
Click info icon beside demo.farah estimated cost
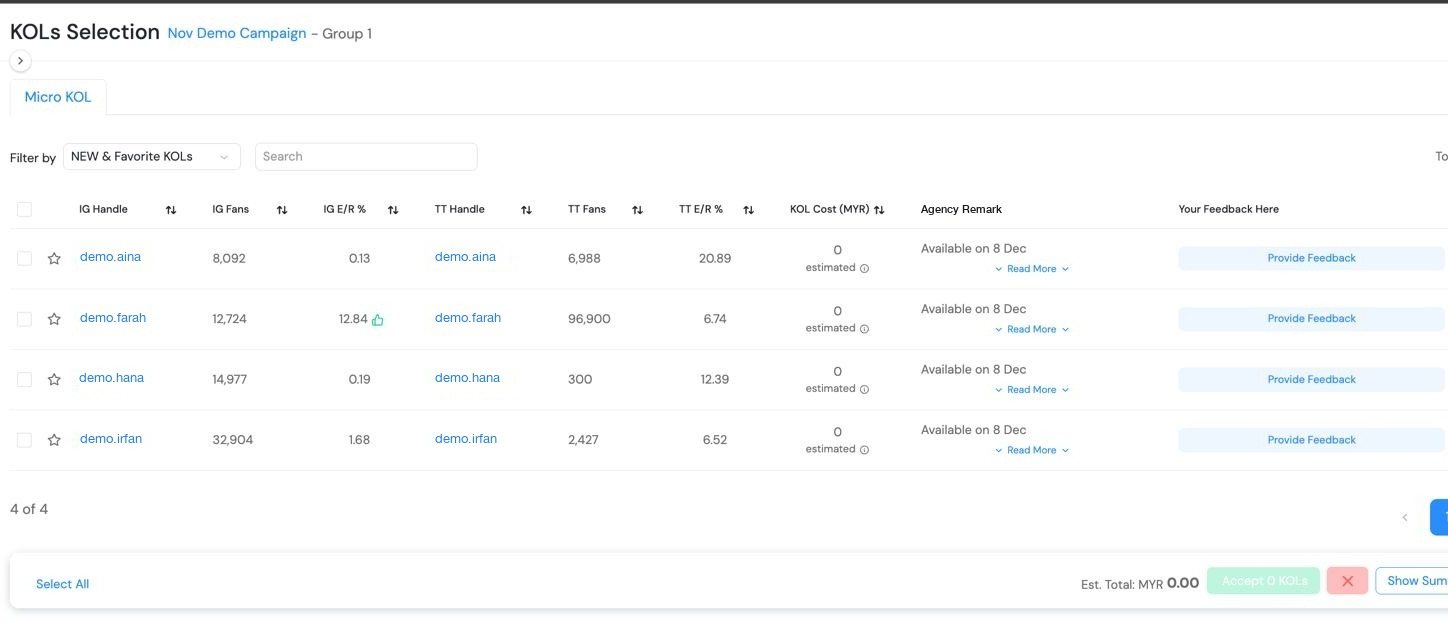(864, 329)
